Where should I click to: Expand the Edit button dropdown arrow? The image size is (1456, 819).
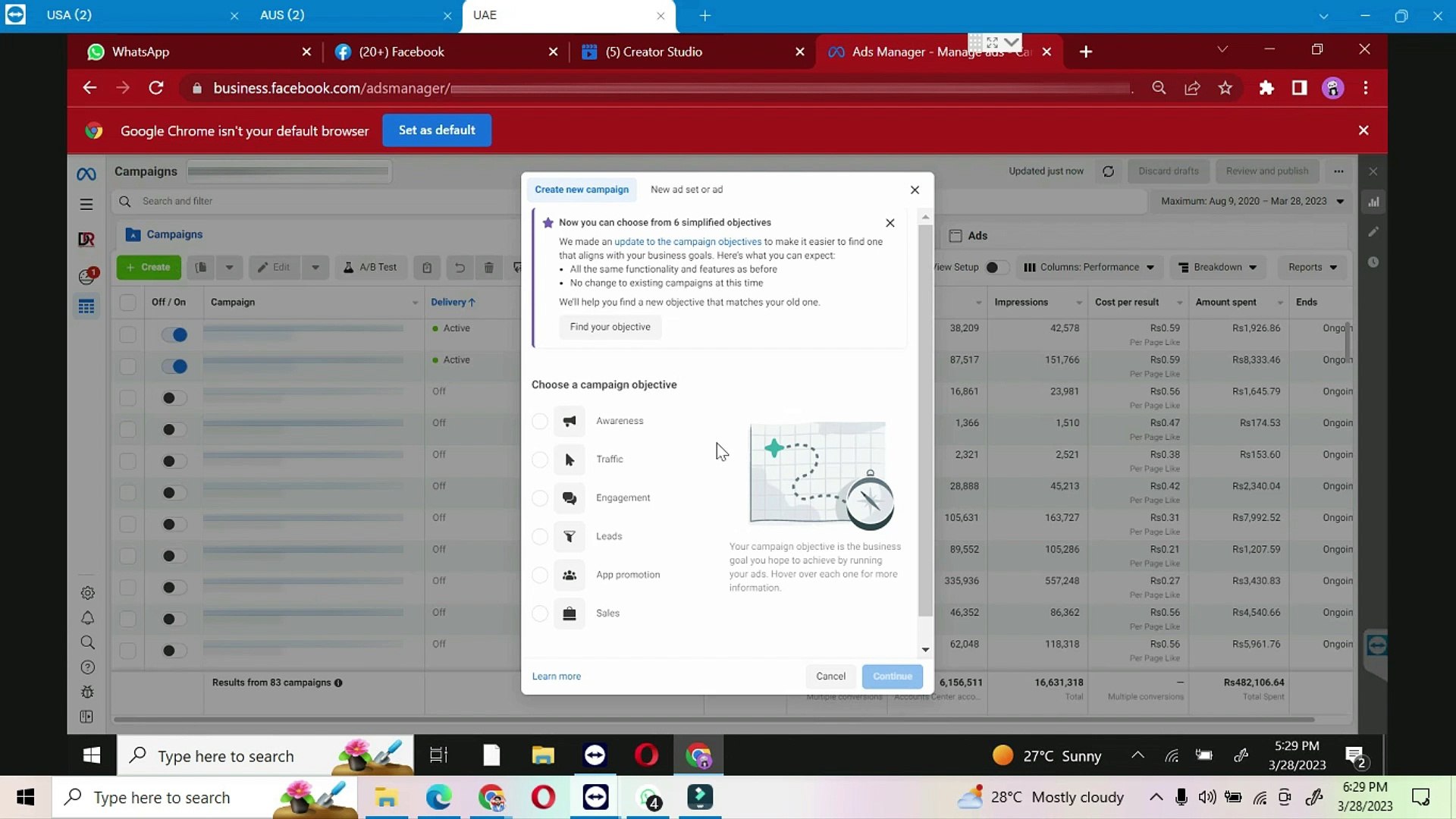click(315, 267)
